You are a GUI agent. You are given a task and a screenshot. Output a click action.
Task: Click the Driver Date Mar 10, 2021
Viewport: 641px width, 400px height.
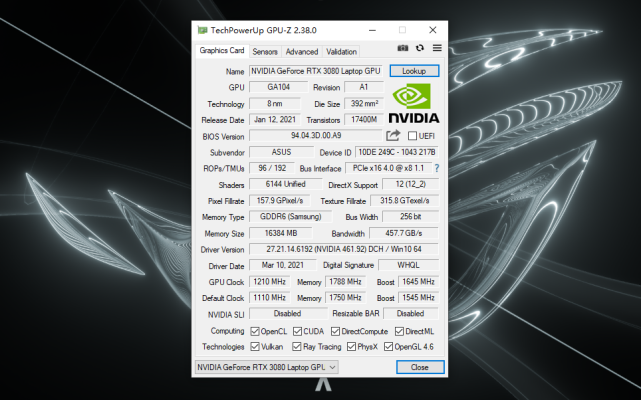click(282, 265)
